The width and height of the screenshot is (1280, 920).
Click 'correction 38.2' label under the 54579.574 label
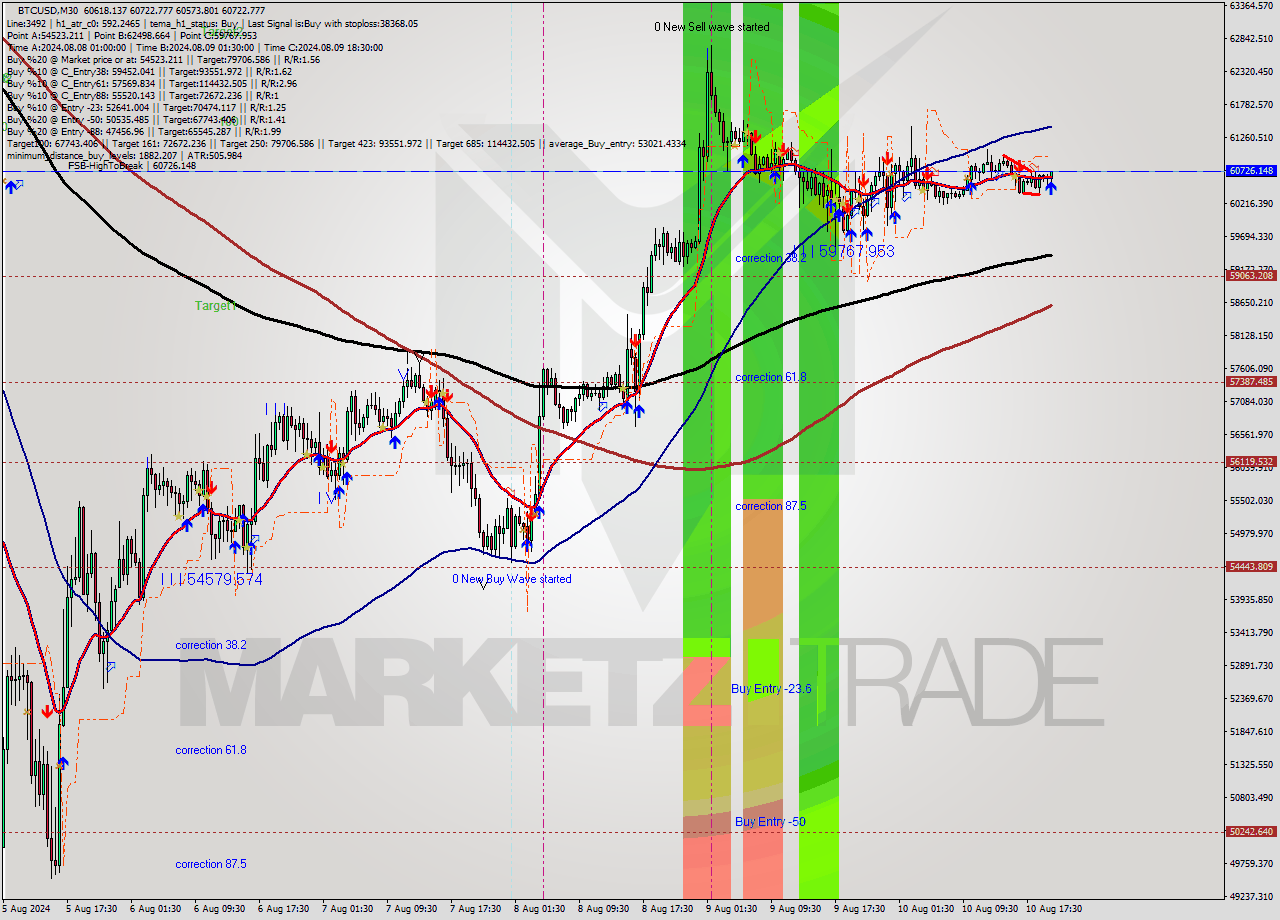point(211,645)
